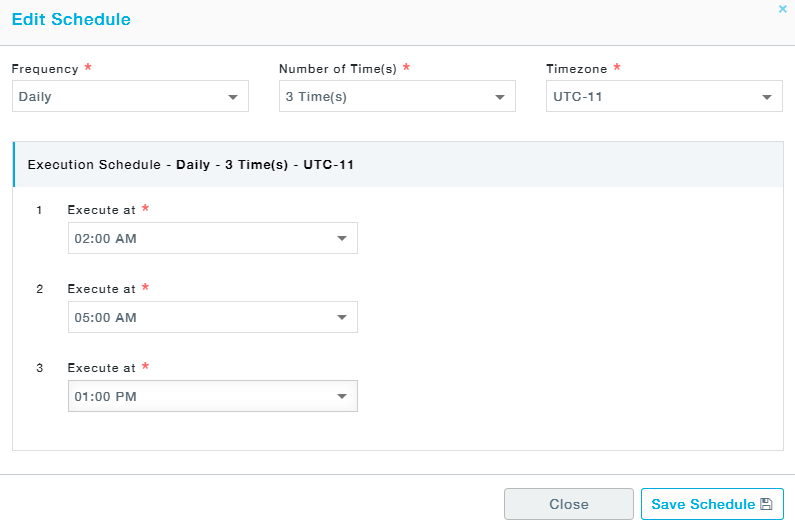
Task: Expand the Number of Time(s) dropdown arrow
Action: (500, 97)
